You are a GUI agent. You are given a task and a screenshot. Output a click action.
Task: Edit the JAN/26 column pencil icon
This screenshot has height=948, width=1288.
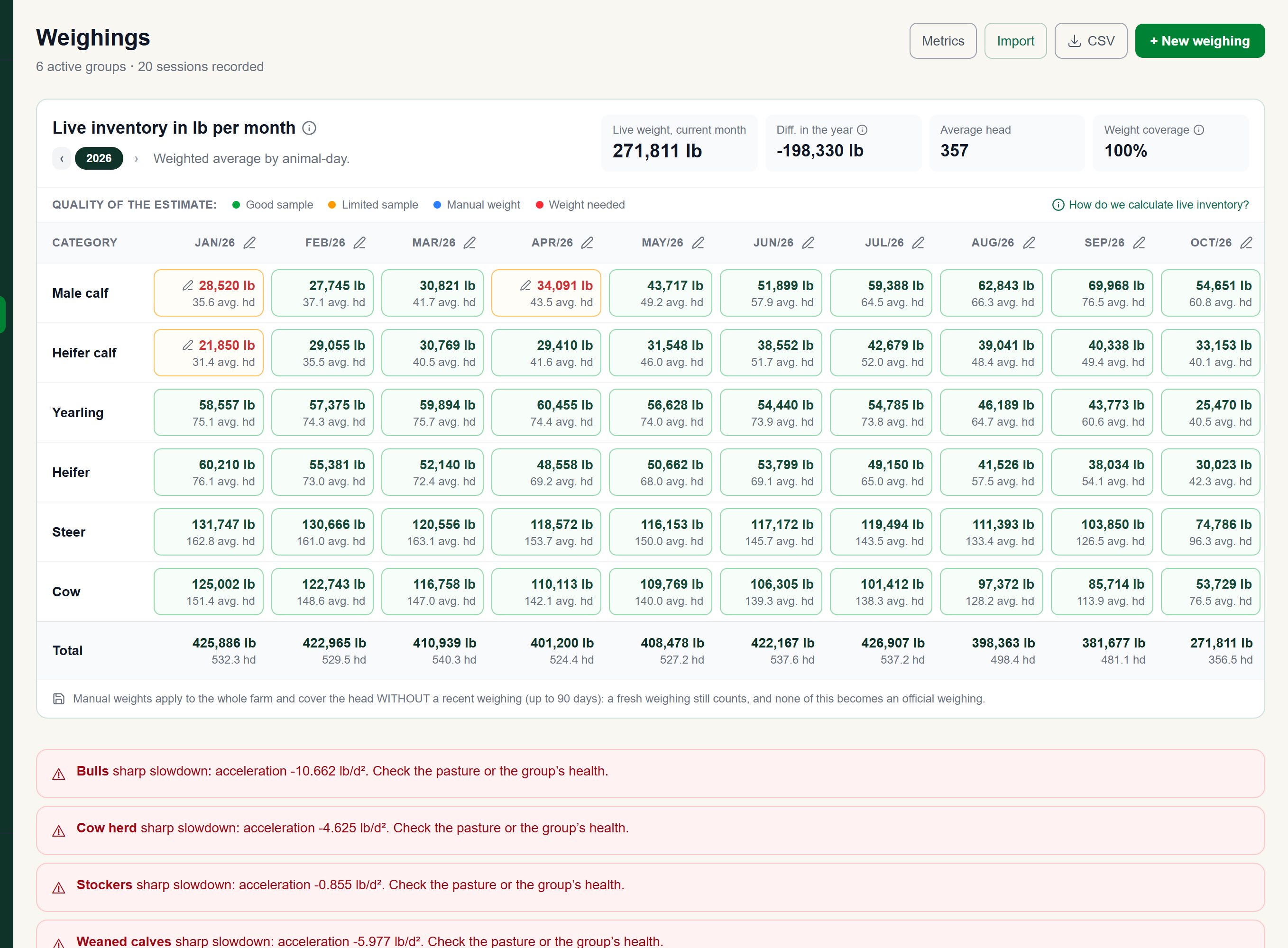pyautogui.click(x=249, y=243)
